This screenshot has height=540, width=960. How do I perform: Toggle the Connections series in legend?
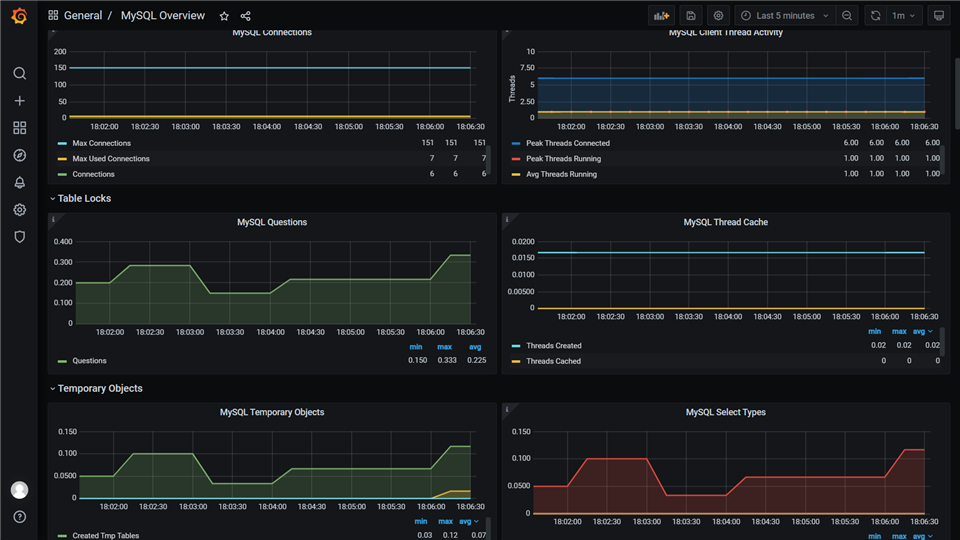click(x=93, y=174)
